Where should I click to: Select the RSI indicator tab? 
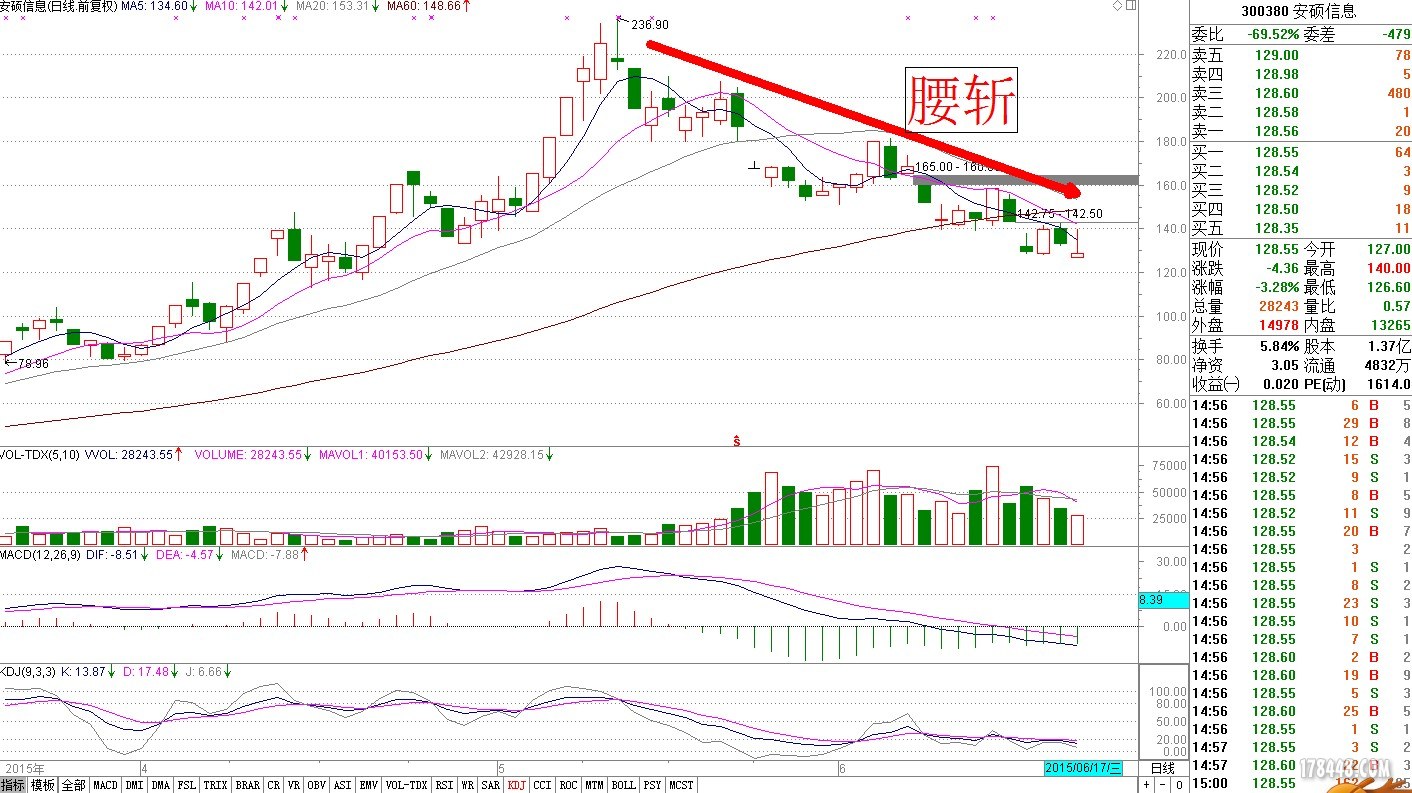(444, 785)
